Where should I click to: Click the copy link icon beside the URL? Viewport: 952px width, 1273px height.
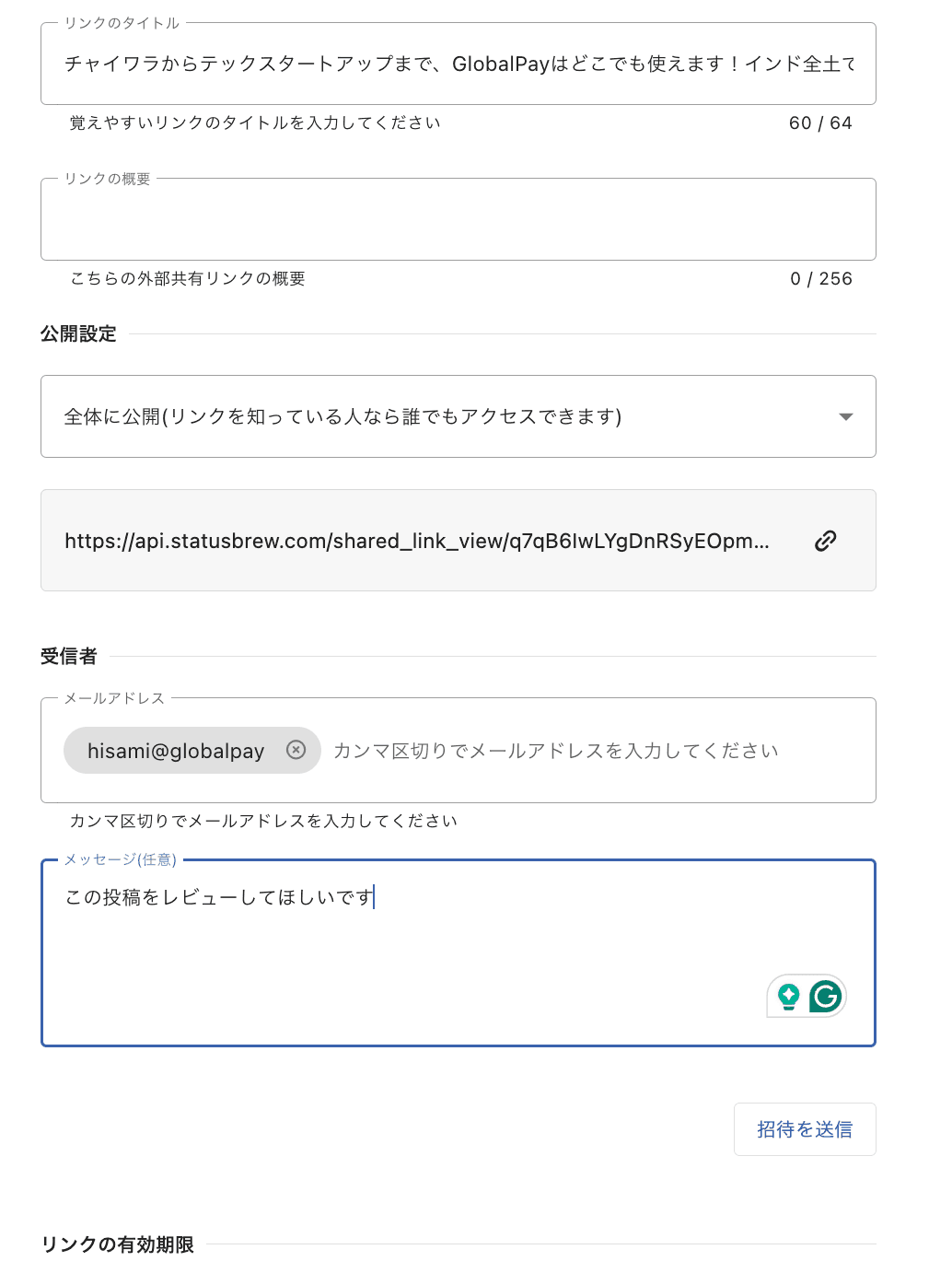tap(825, 541)
